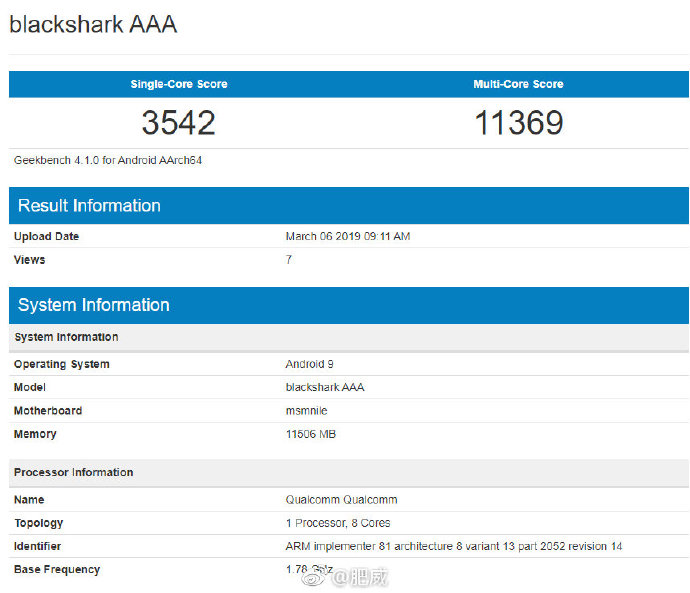Click the msmnile motherboard value
690x593 pixels.
[306, 410]
